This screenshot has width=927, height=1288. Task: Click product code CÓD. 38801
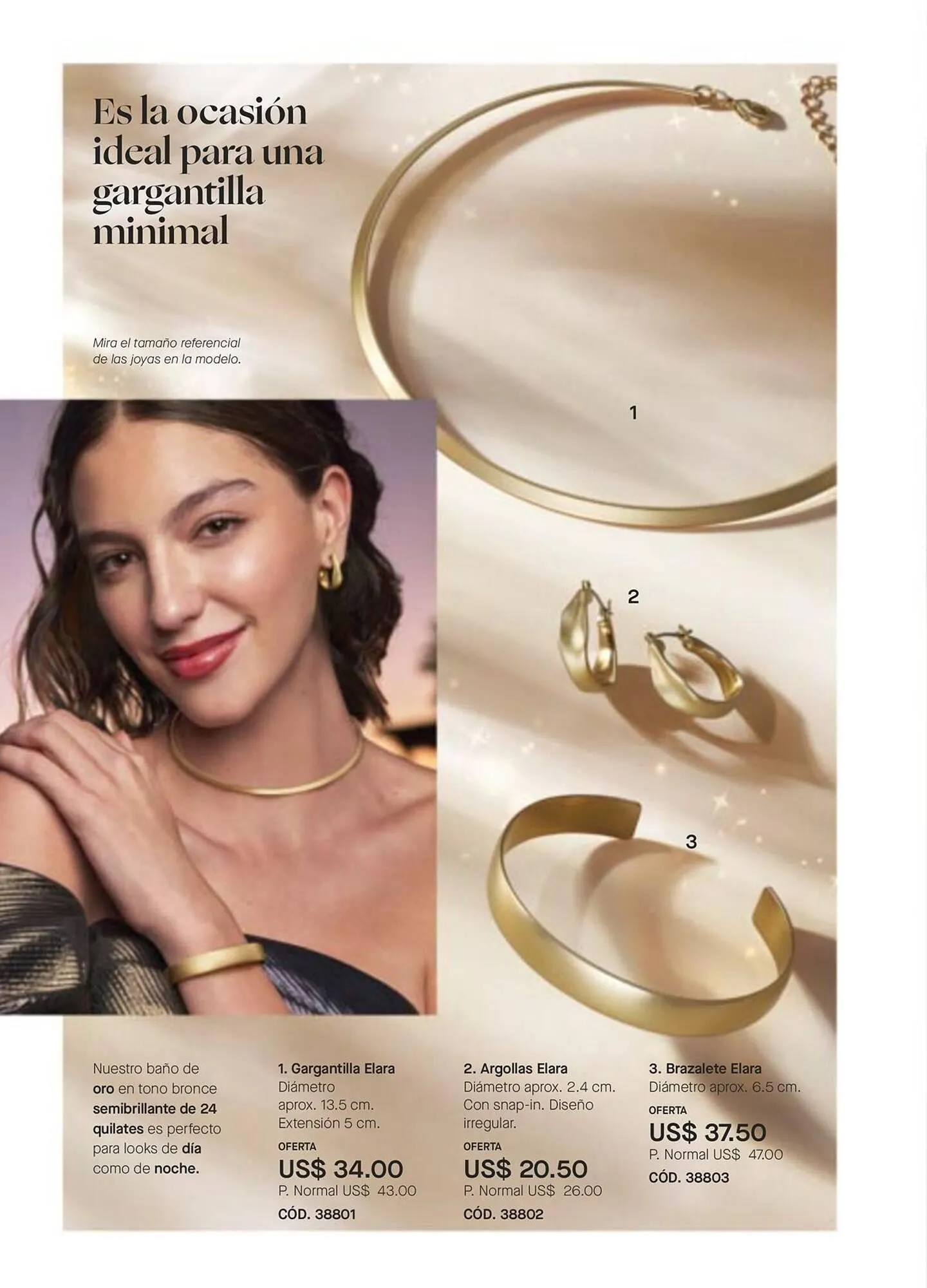tap(317, 1214)
